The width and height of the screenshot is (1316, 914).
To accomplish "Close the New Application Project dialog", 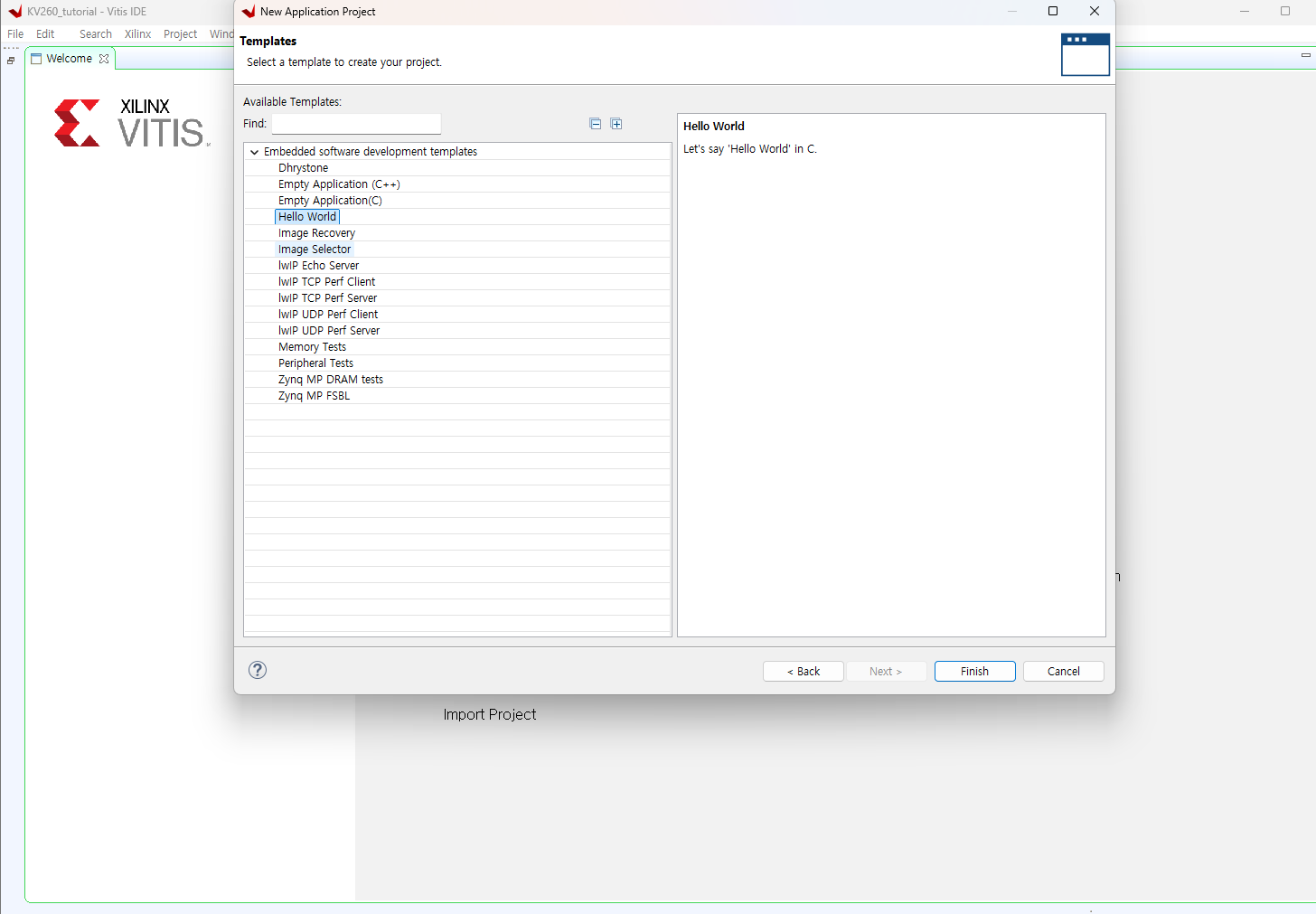I will pos(1095,11).
